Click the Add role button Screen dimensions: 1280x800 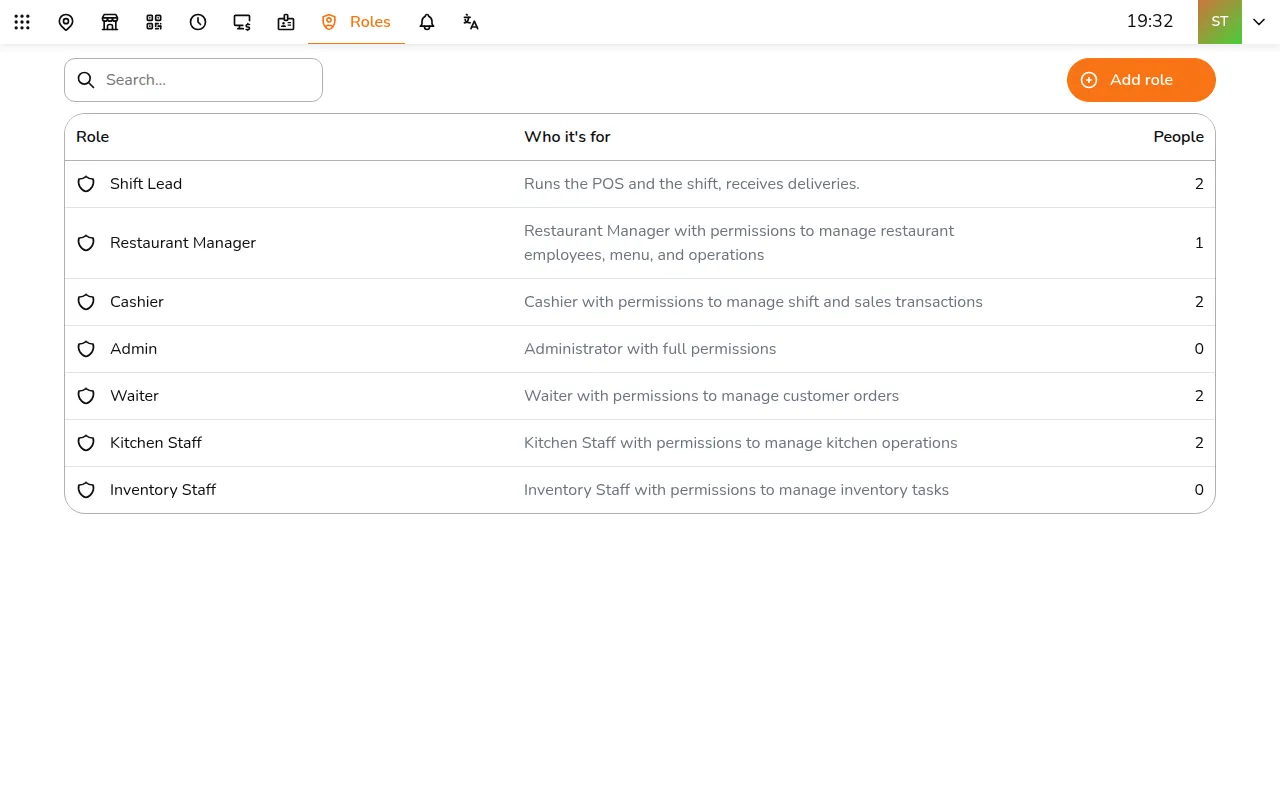(1141, 80)
